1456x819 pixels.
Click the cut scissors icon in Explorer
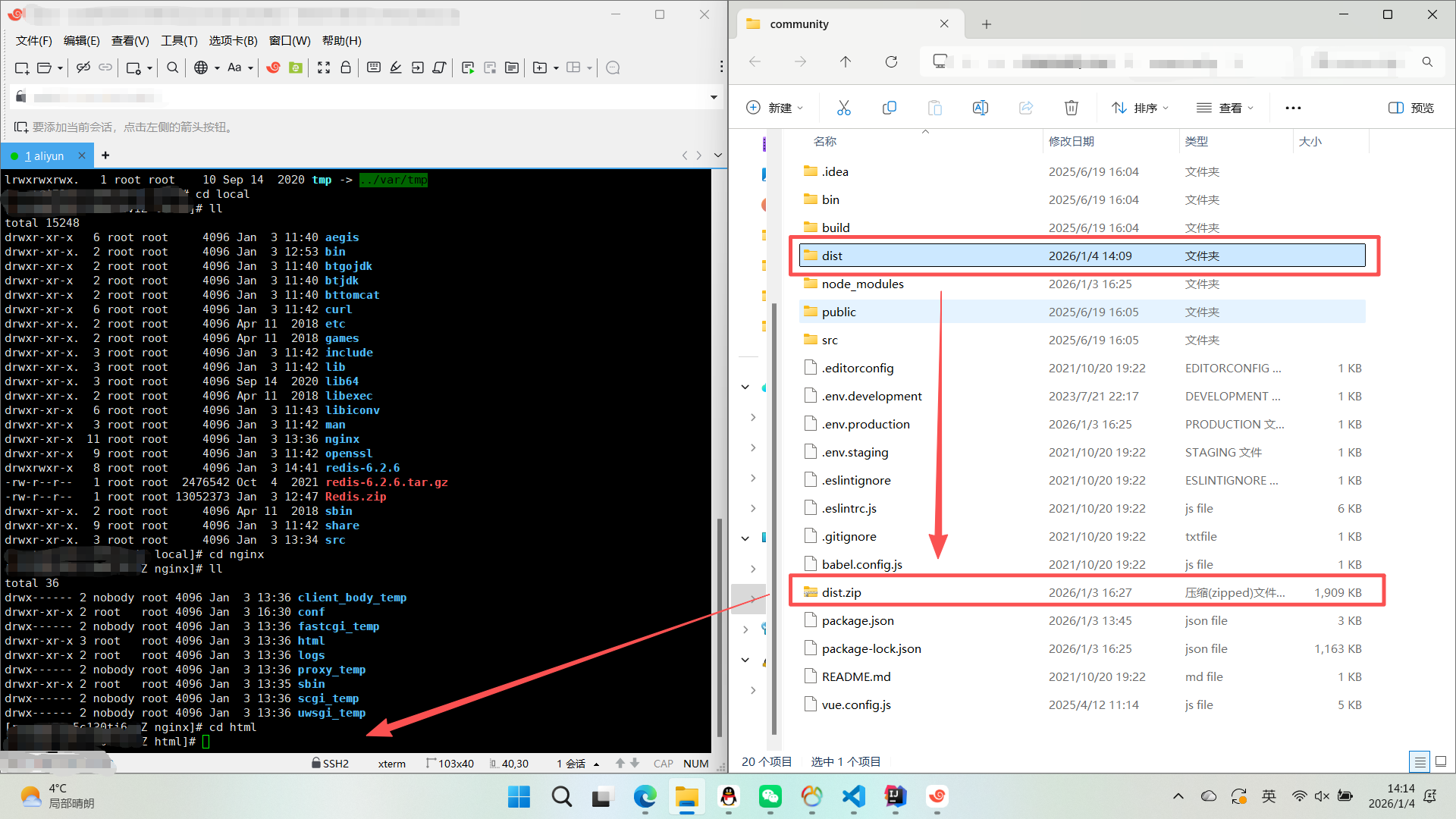click(x=843, y=108)
